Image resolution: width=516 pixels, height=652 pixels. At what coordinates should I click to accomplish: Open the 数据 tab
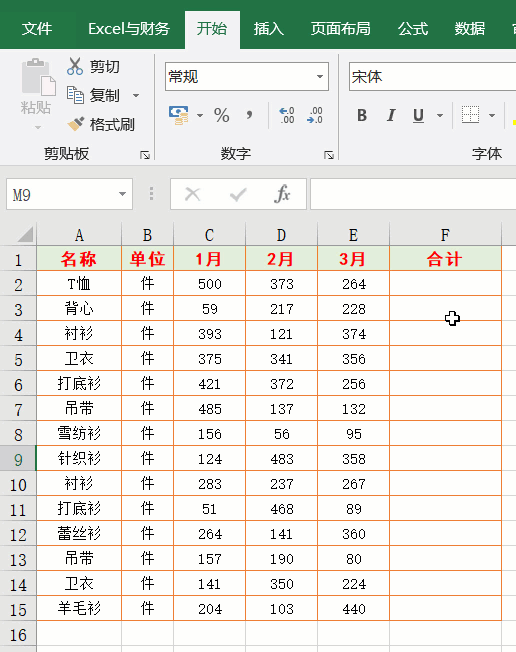470,29
